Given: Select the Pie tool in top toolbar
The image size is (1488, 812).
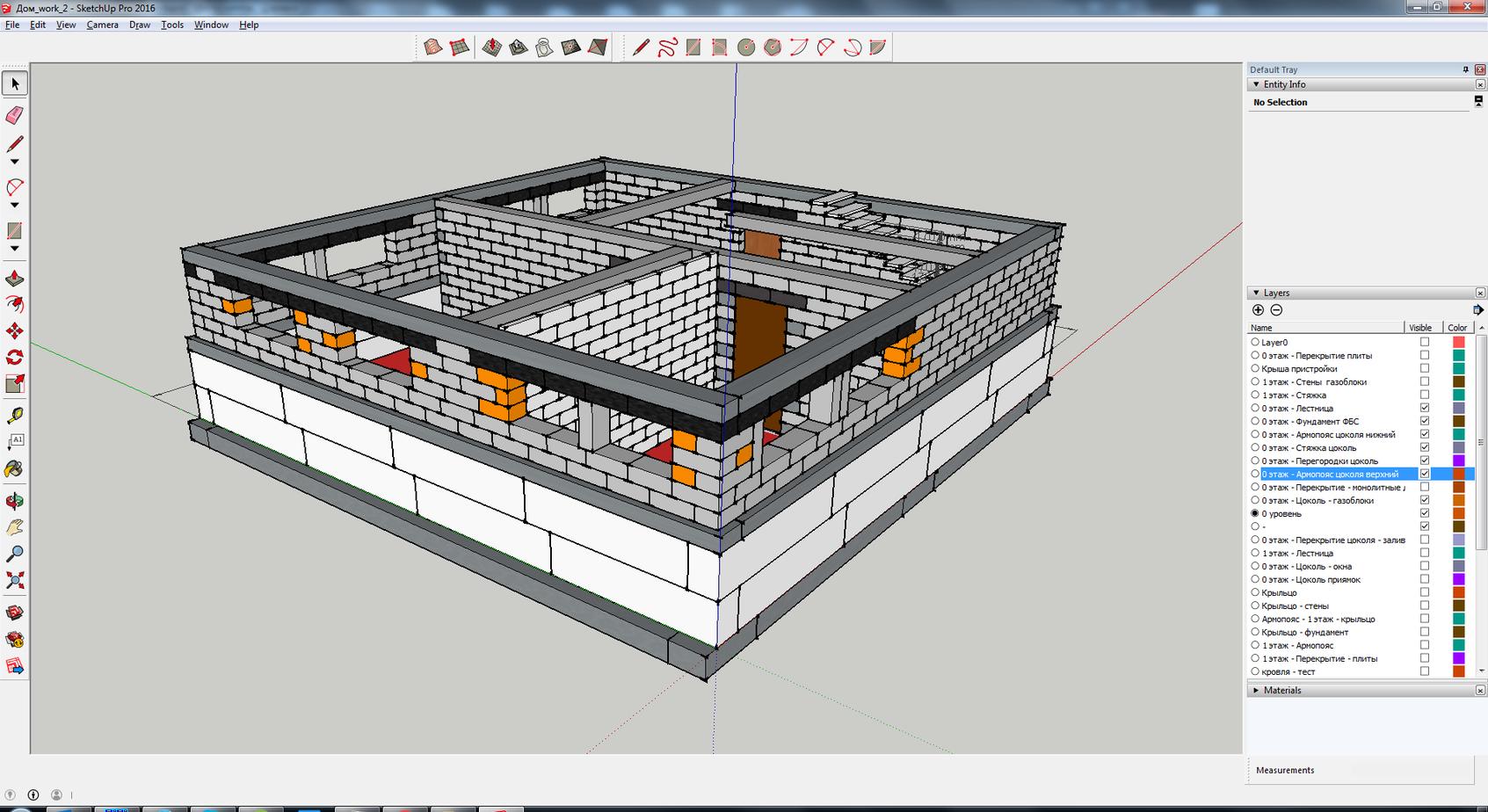Looking at the screenshot, I should pyautogui.click(x=878, y=47).
